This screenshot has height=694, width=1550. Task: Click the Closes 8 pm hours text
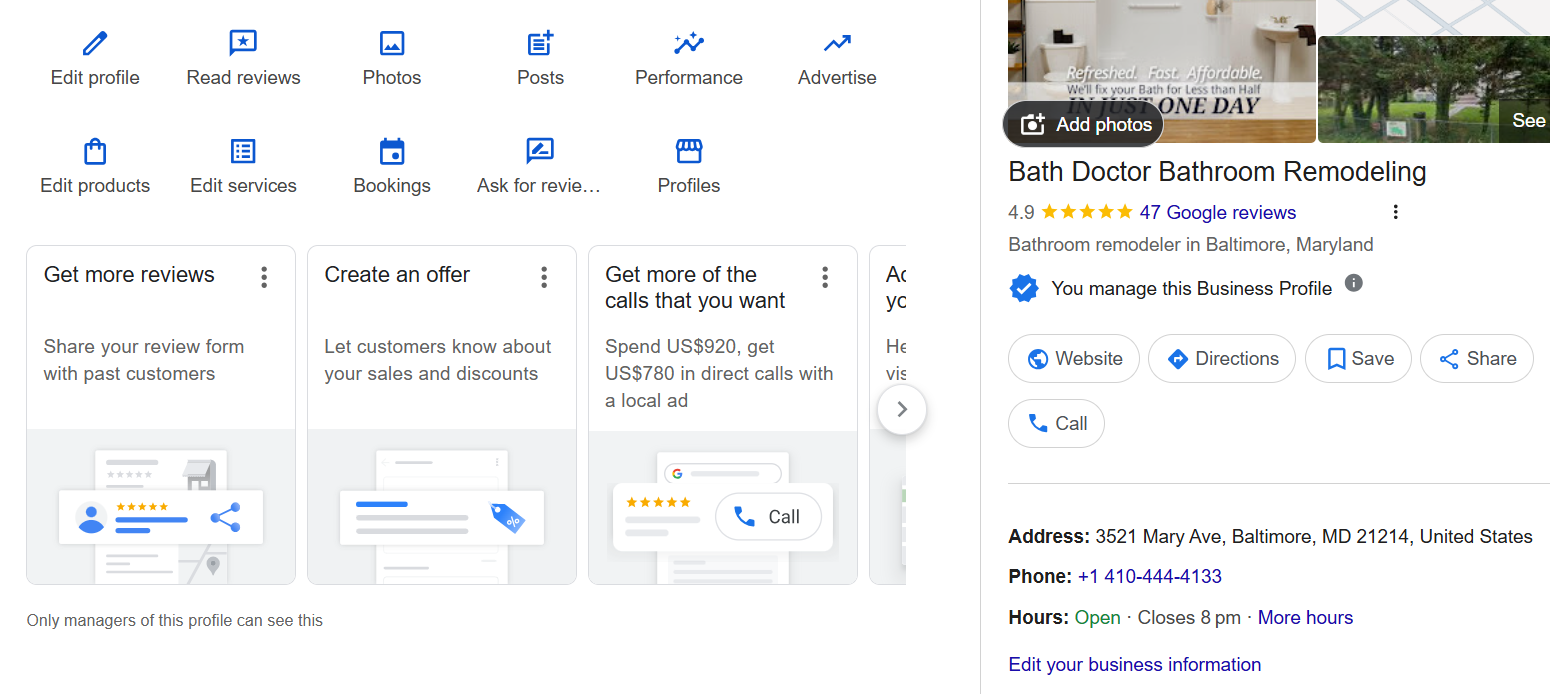pyautogui.click(x=1189, y=618)
